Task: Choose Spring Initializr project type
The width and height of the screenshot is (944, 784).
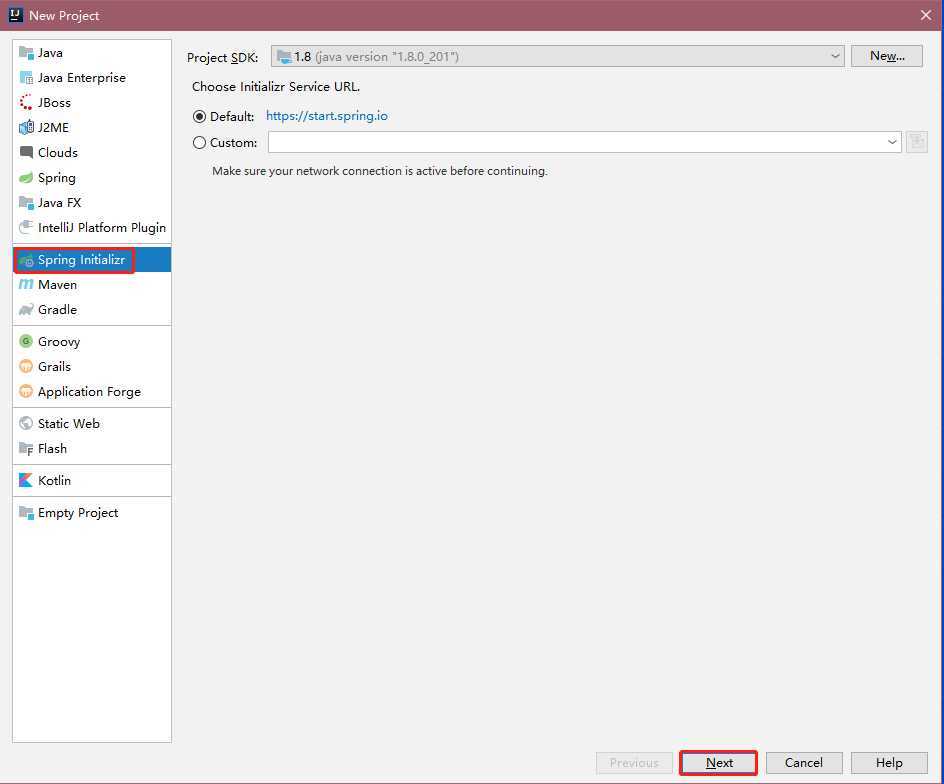Action: (x=92, y=260)
